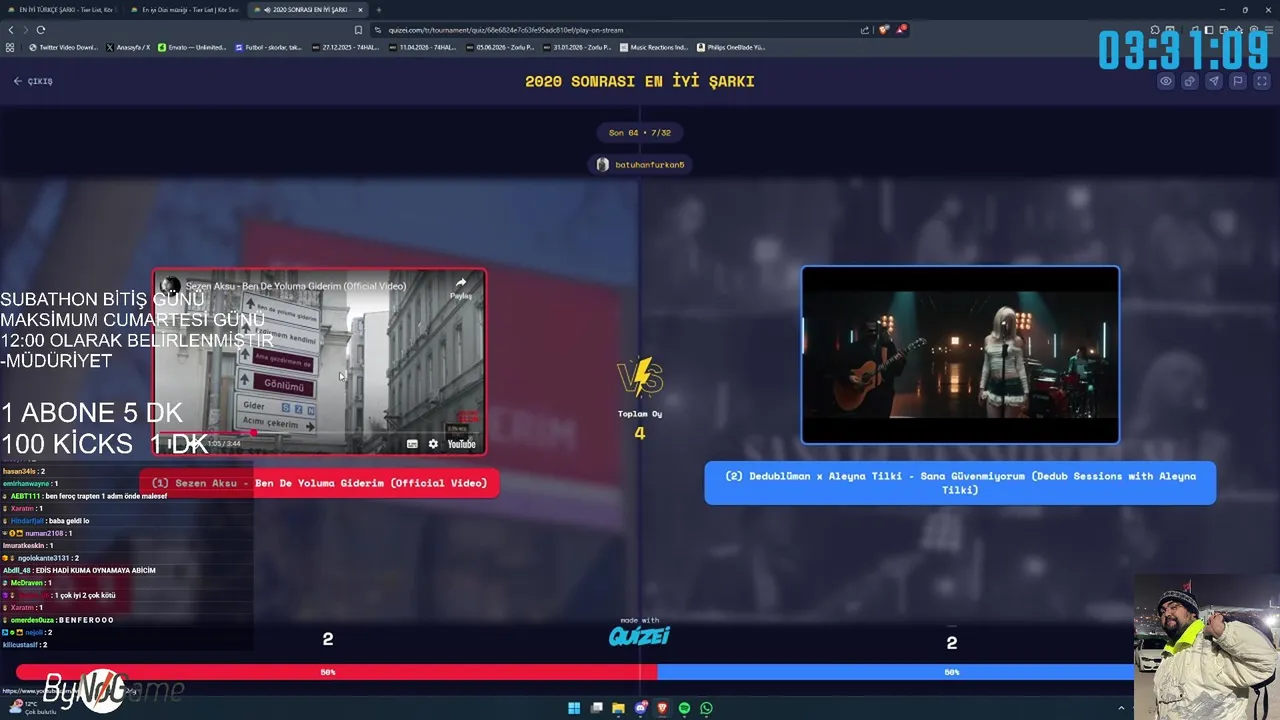1280x720 pixels.
Task: Reload the page
Action: (41, 30)
